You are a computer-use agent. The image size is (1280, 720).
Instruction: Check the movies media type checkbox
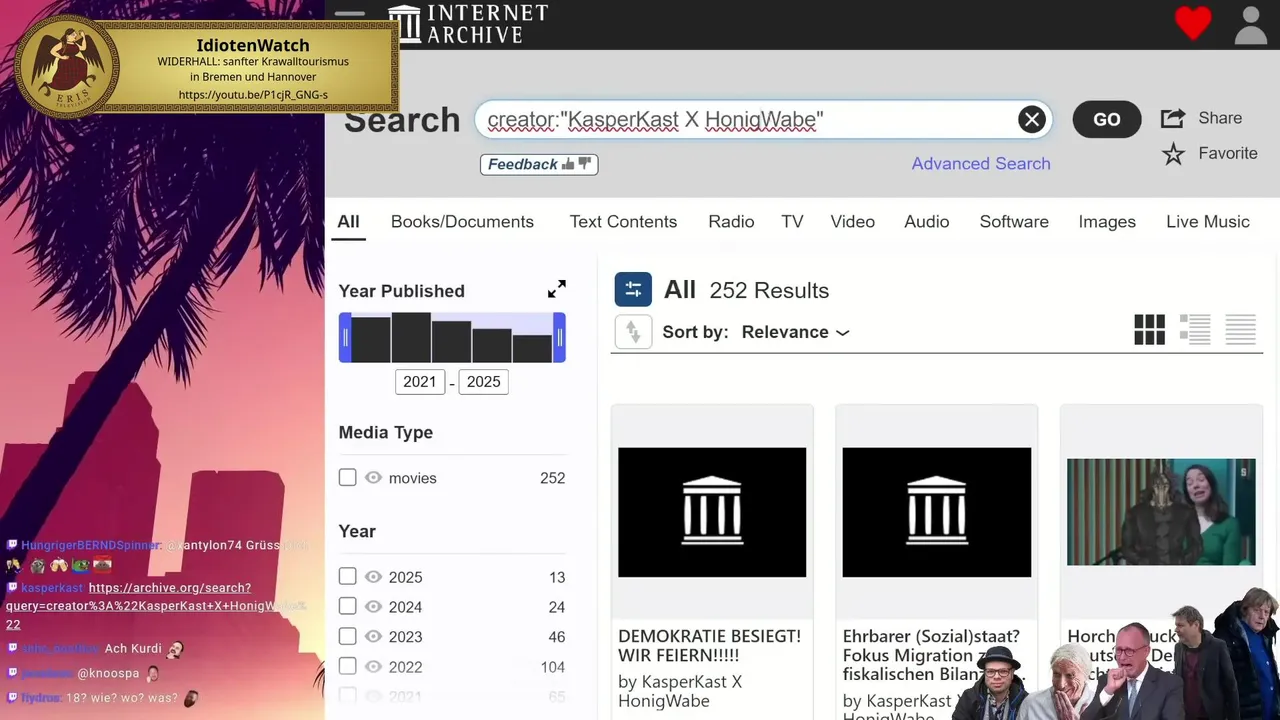(347, 477)
